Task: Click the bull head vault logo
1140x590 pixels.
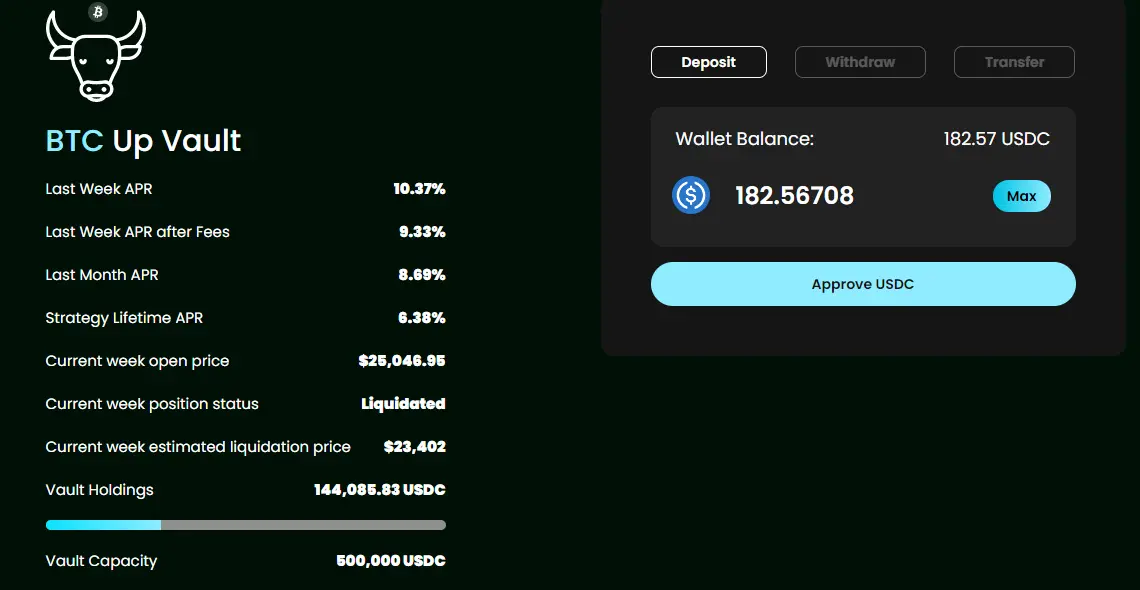Action: tap(96, 55)
